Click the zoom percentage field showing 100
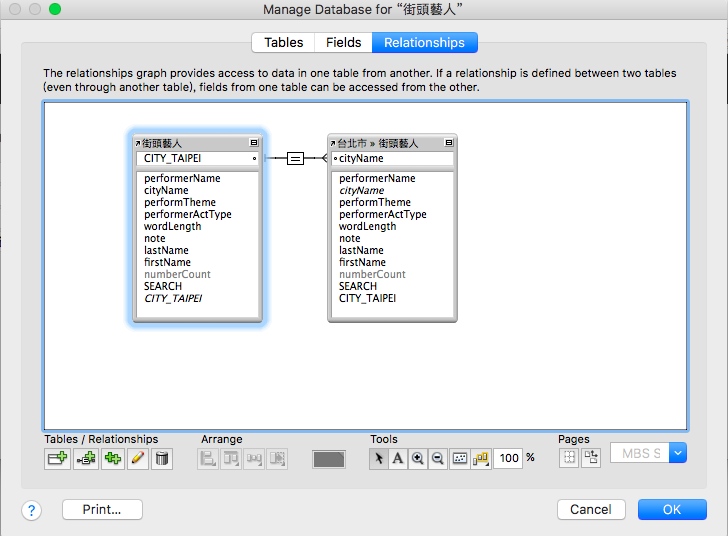Image resolution: width=728 pixels, height=536 pixels. tap(508, 458)
